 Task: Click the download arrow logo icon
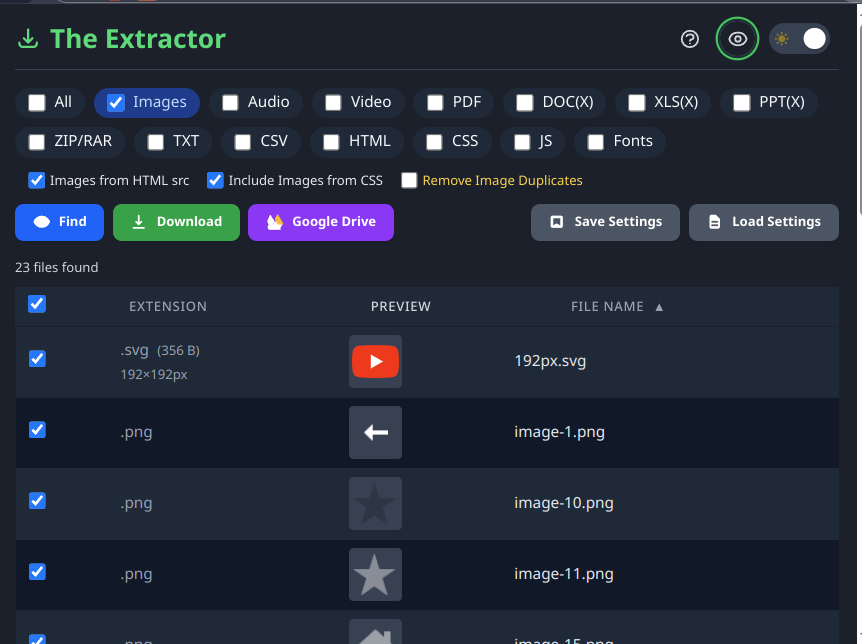28,39
